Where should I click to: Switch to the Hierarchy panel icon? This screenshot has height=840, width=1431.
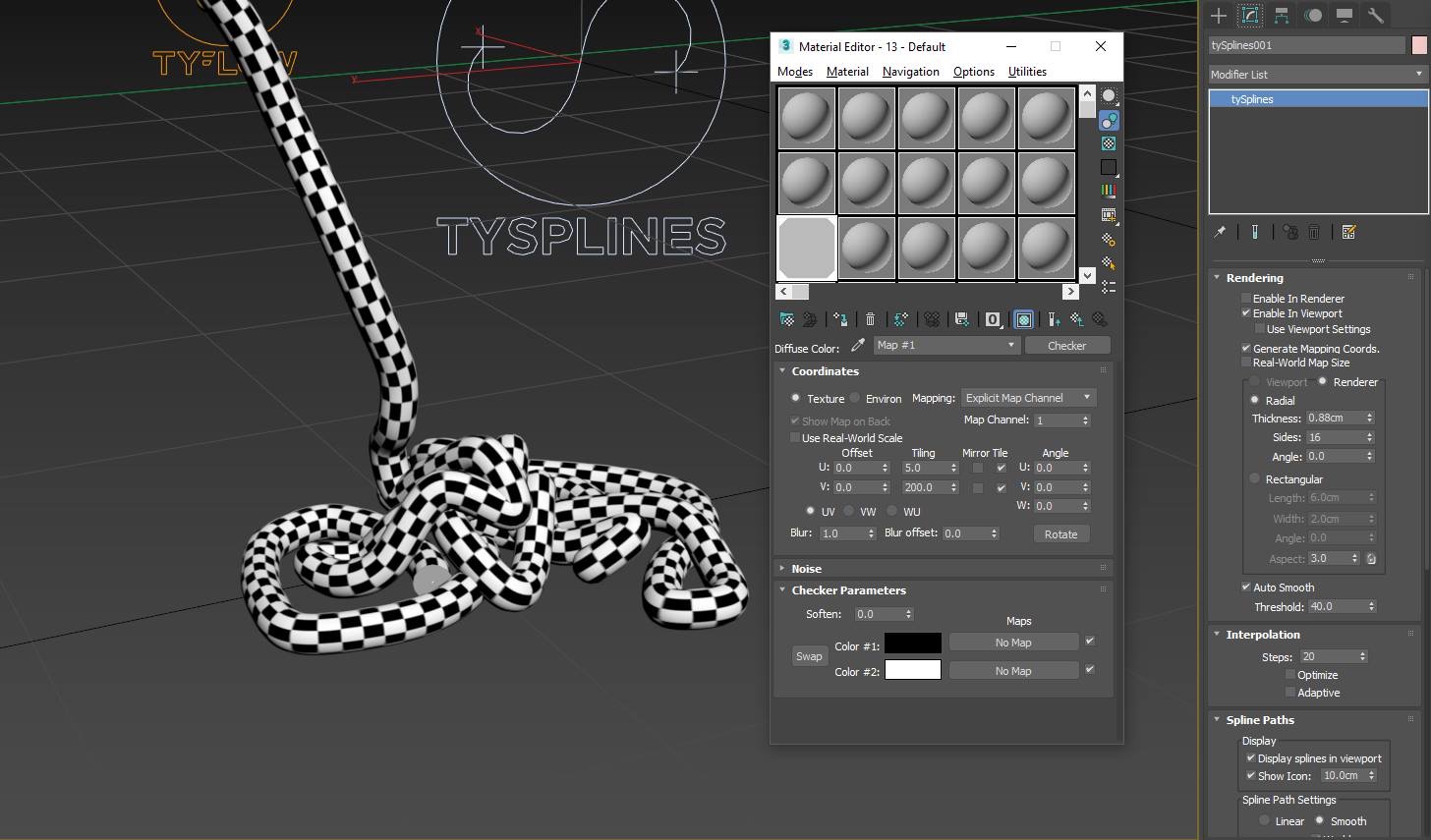click(1282, 15)
